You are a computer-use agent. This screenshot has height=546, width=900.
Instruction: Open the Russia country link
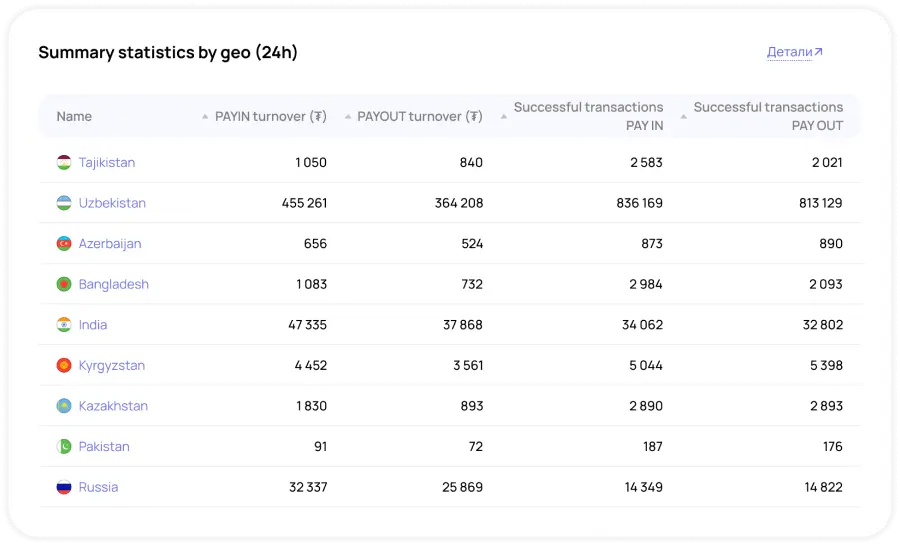coord(98,488)
